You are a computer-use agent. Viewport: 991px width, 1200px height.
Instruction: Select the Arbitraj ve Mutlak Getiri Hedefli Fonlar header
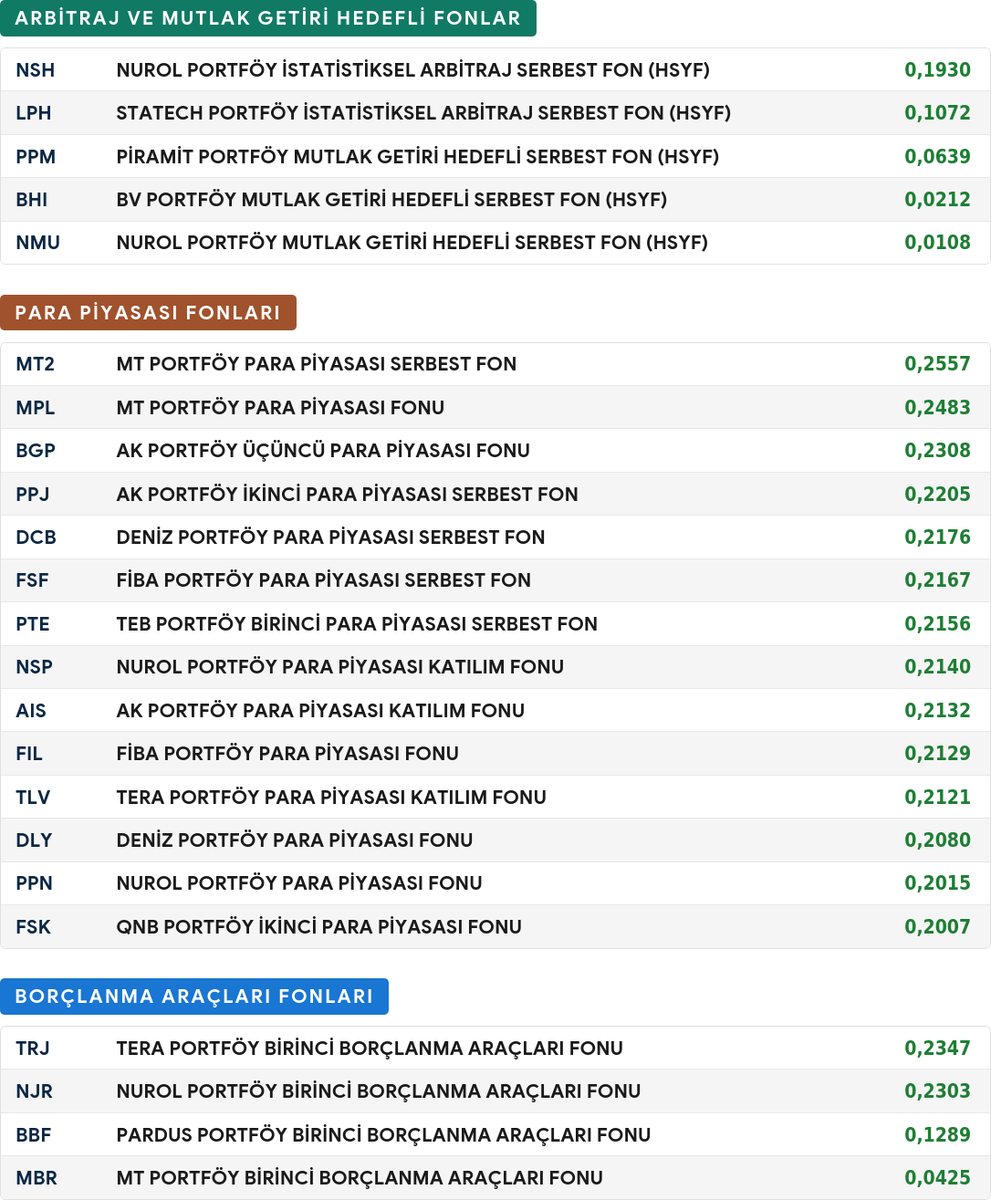pos(268,18)
